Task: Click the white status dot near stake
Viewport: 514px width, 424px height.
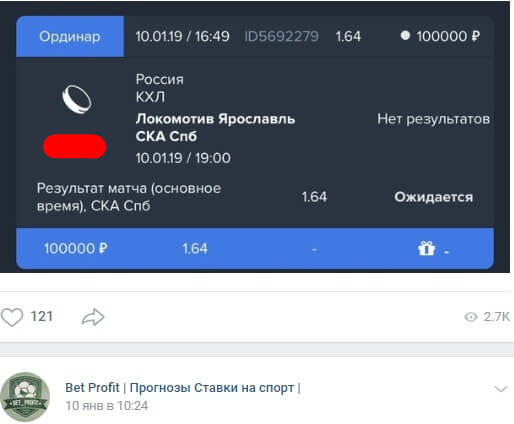Action: pyautogui.click(x=405, y=35)
